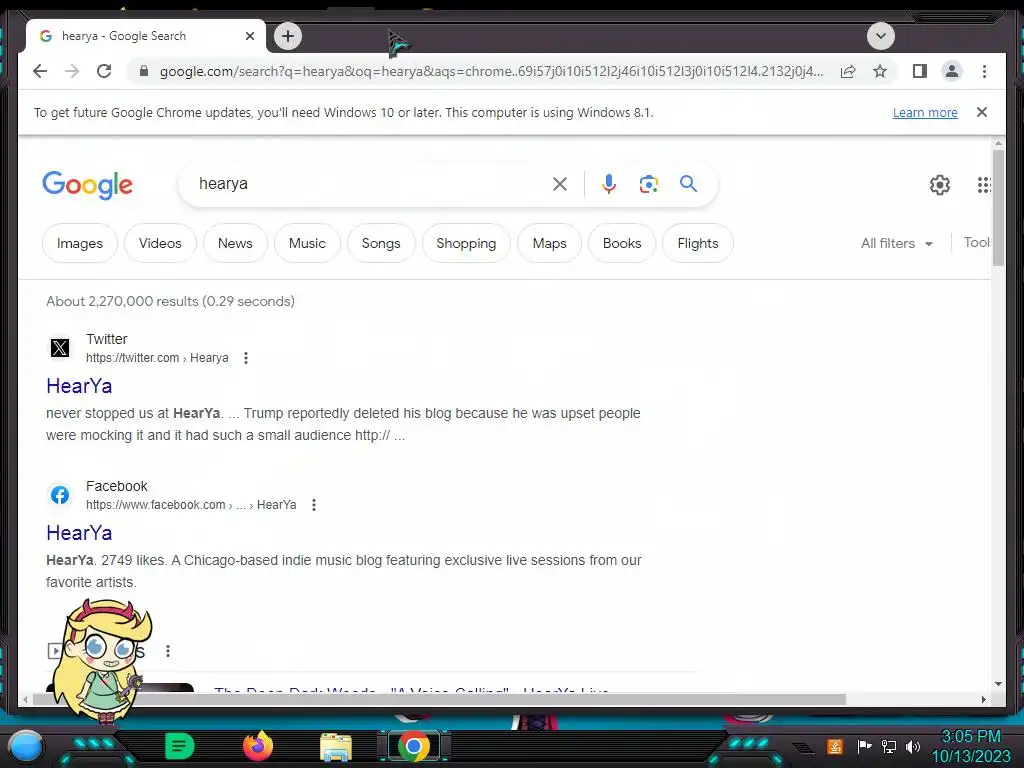This screenshot has height=768, width=1024.
Task: Open more options for Twitter result
Action: coord(246,358)
